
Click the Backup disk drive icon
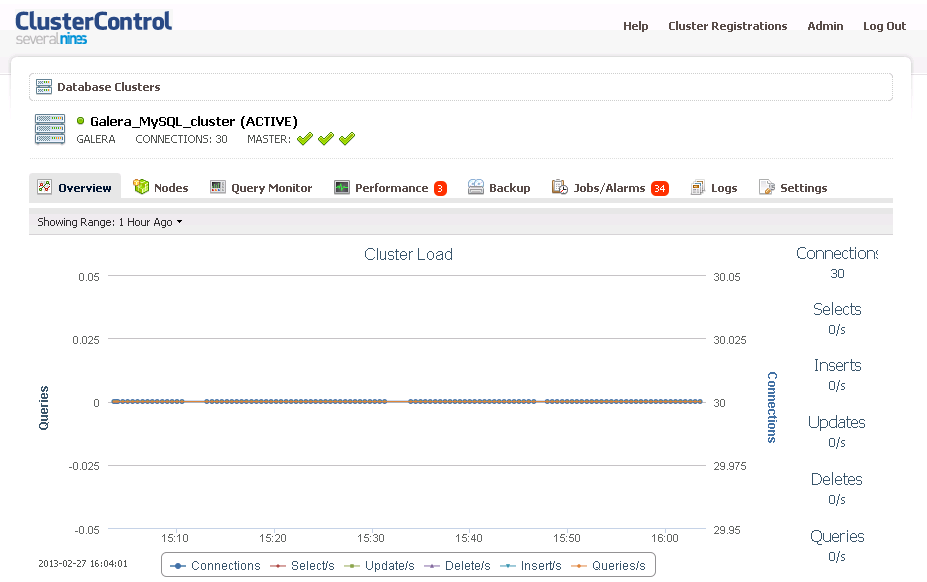(476, 187)
